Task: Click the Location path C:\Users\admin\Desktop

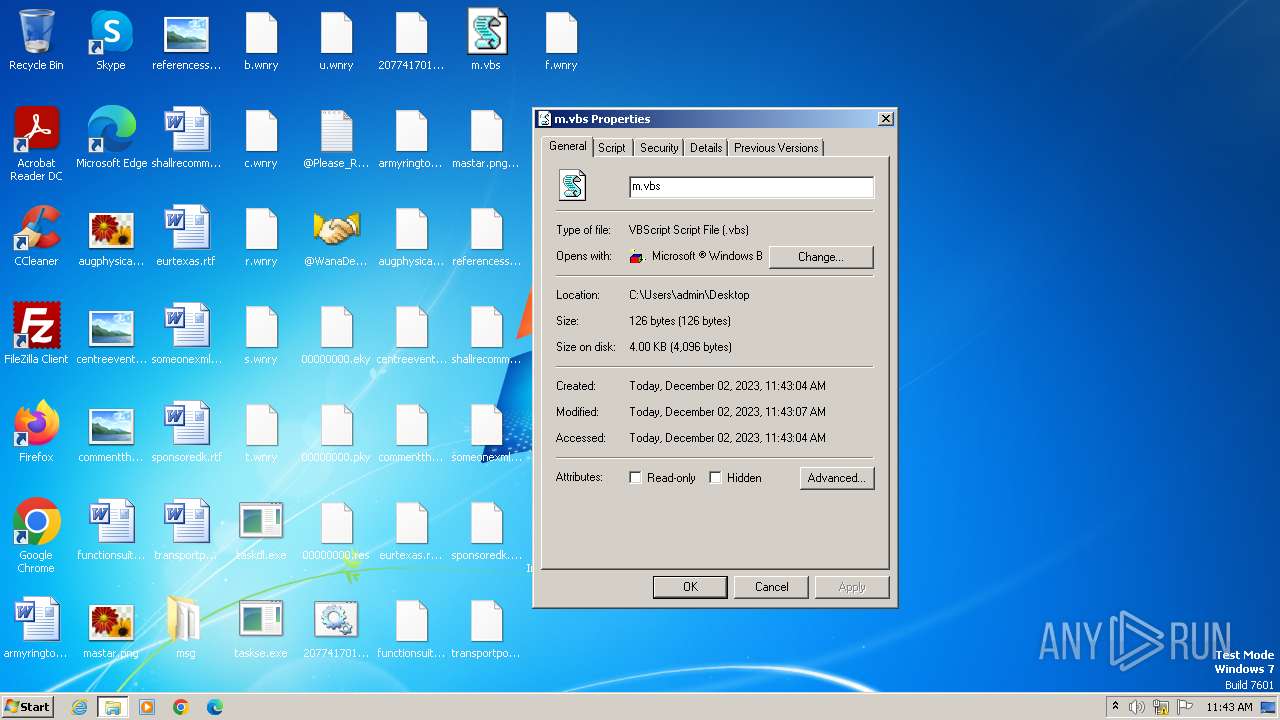Action: (x=689, y=295)
